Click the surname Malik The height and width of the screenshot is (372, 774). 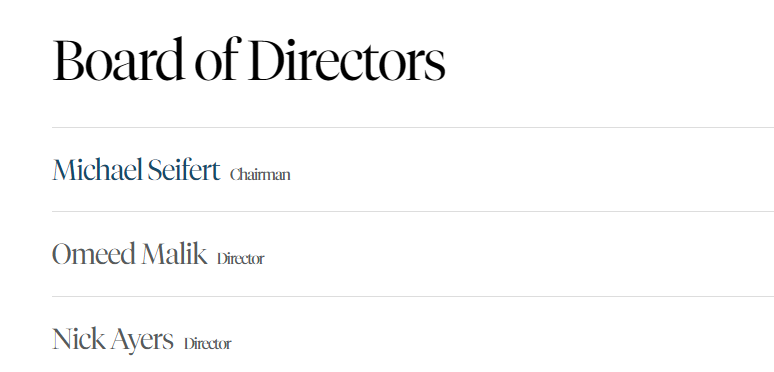[174, 255]
